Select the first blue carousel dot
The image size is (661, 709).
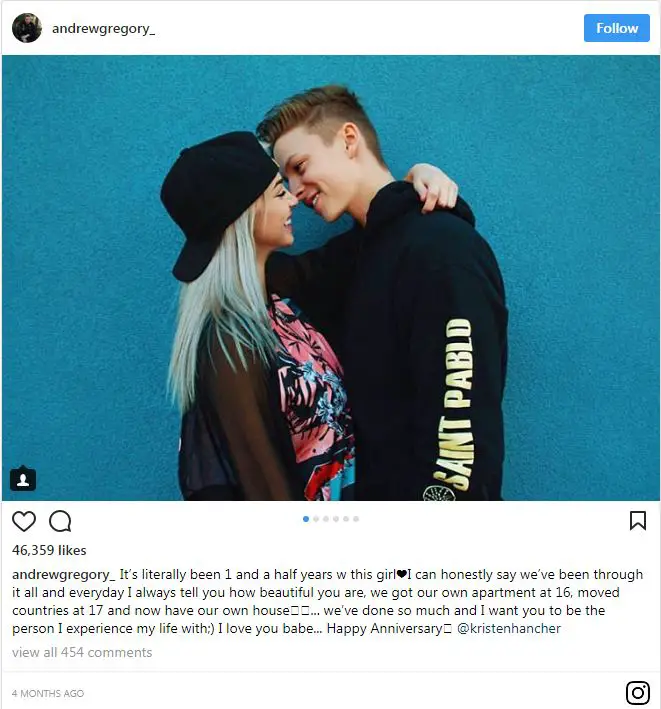[x=306, y=519]
